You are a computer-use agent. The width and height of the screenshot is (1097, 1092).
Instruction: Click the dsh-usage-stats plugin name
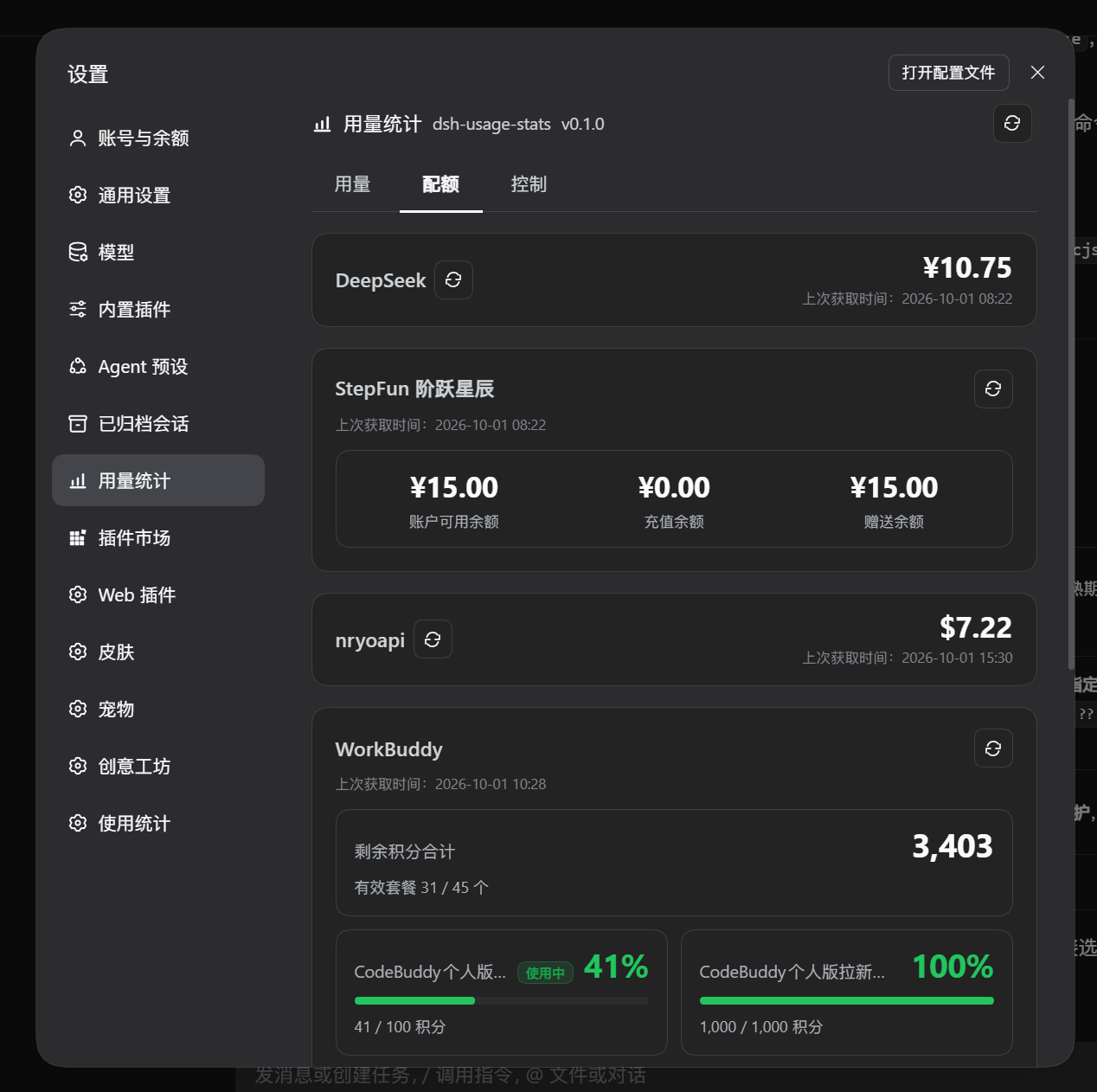point(491,124)
